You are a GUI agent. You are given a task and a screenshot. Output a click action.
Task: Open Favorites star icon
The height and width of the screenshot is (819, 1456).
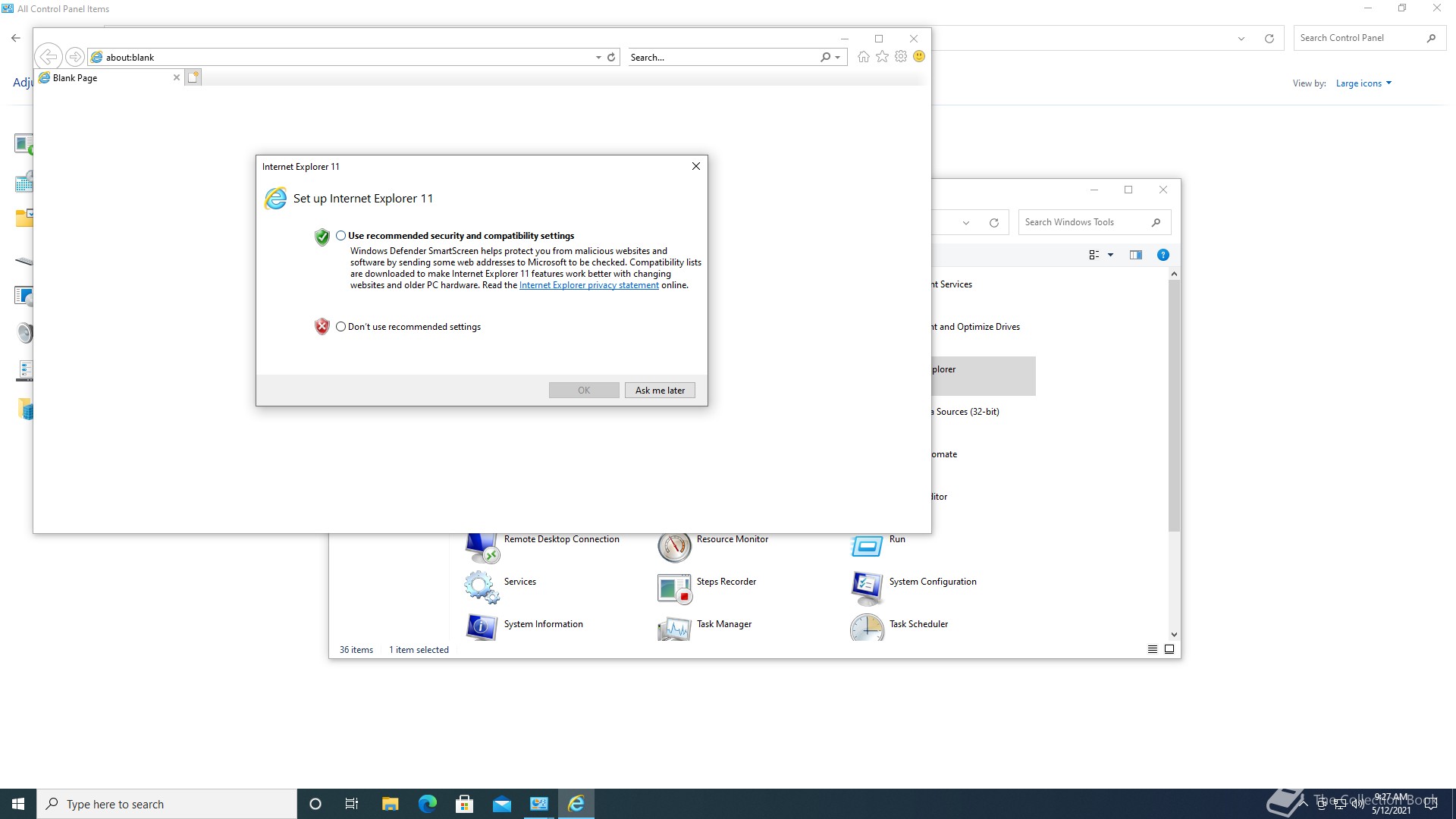(882, 57)
